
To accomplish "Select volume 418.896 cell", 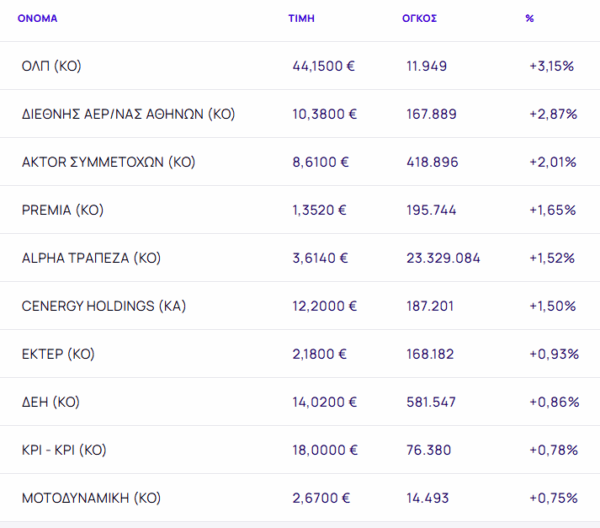I will (432, 162).
